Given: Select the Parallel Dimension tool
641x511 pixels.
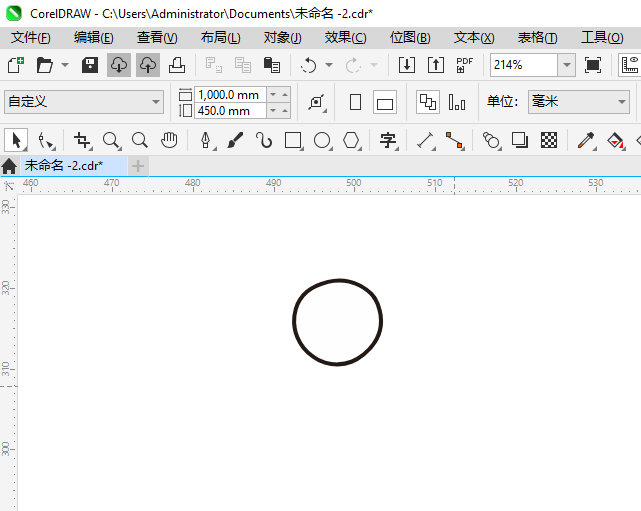Looking at the screenshot, I should pos(425,140).
